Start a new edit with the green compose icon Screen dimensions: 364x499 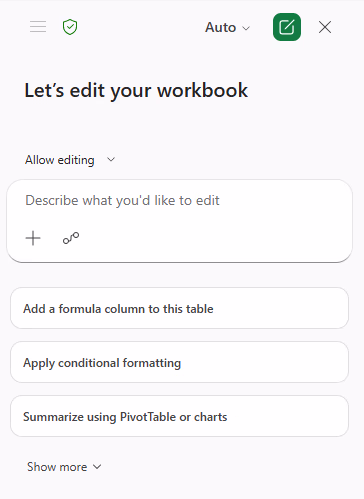point(287,27)
